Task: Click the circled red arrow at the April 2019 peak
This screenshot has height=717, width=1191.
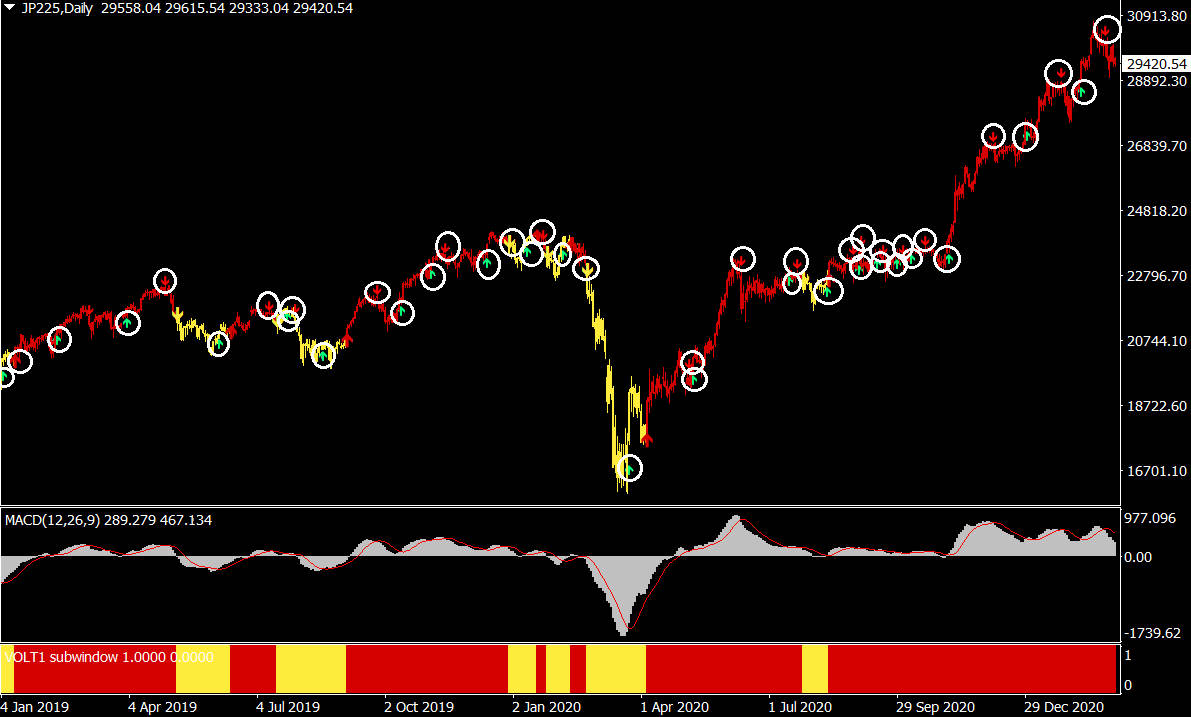Action: (164, 281)
